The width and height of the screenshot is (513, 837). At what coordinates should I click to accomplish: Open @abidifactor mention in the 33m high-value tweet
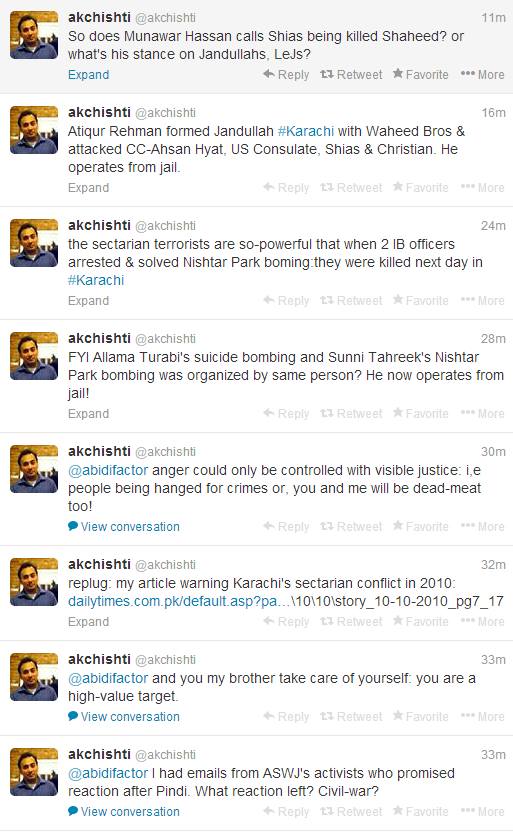108,678
